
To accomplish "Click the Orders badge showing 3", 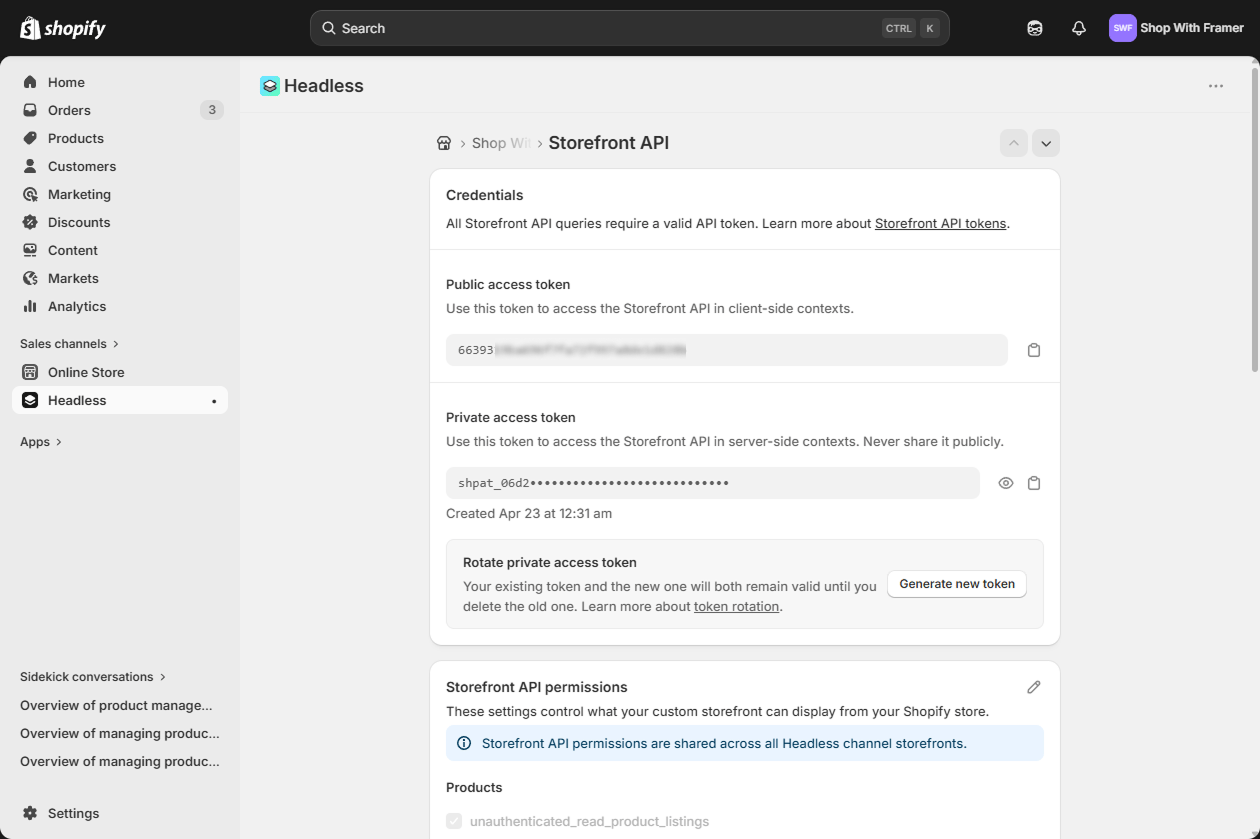I will point(211,110).
